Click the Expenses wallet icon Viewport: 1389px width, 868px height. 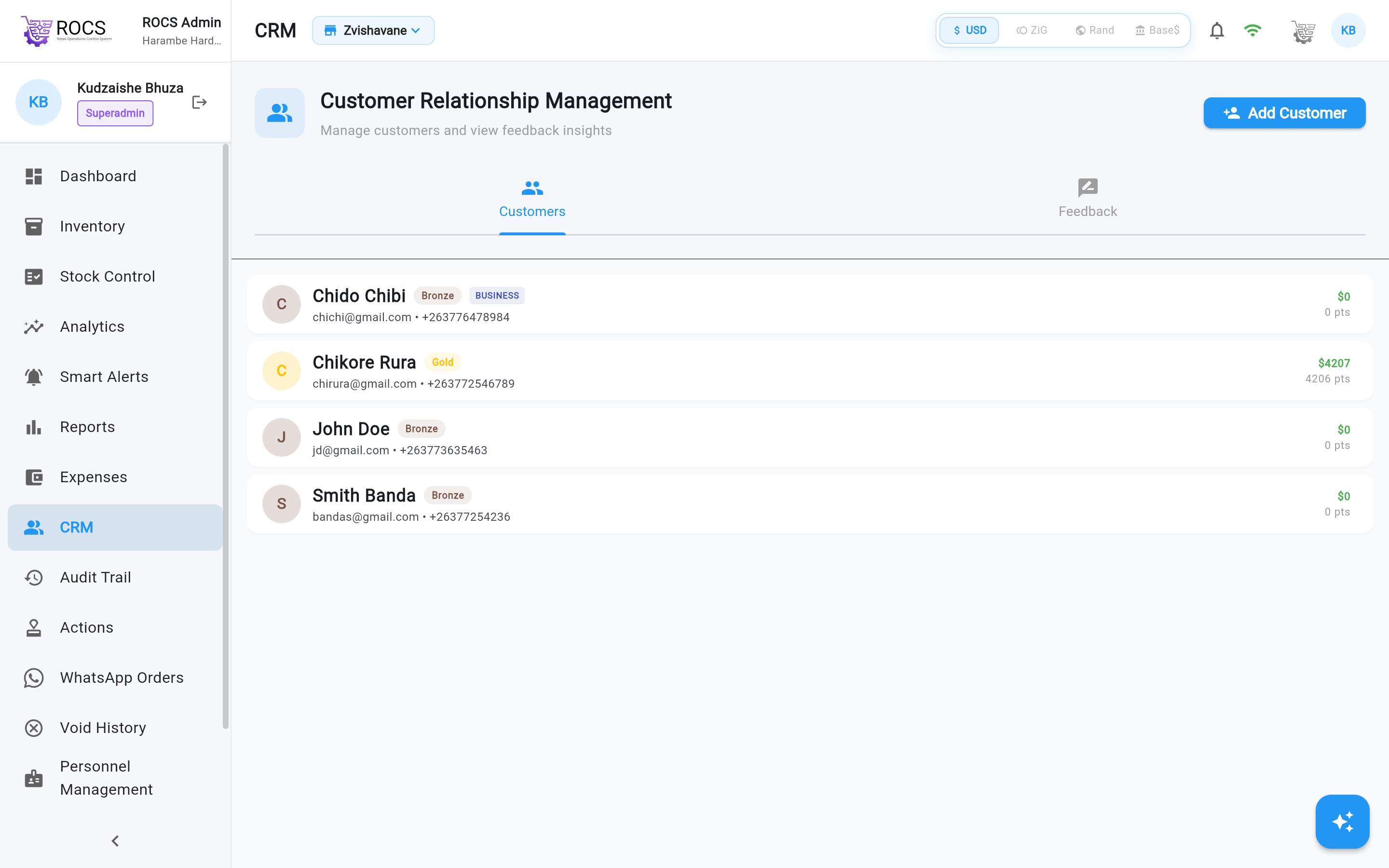(x=34, y=477)
